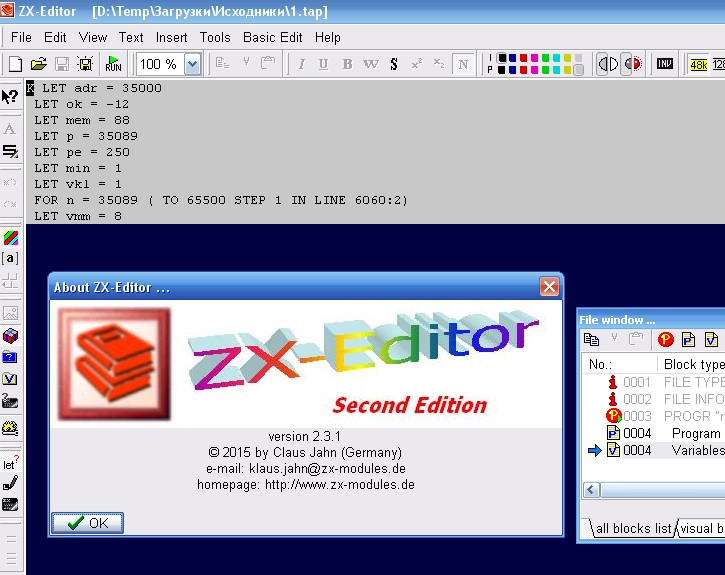
Task: Toggle bold B formatting button
Action: point(347,64)
